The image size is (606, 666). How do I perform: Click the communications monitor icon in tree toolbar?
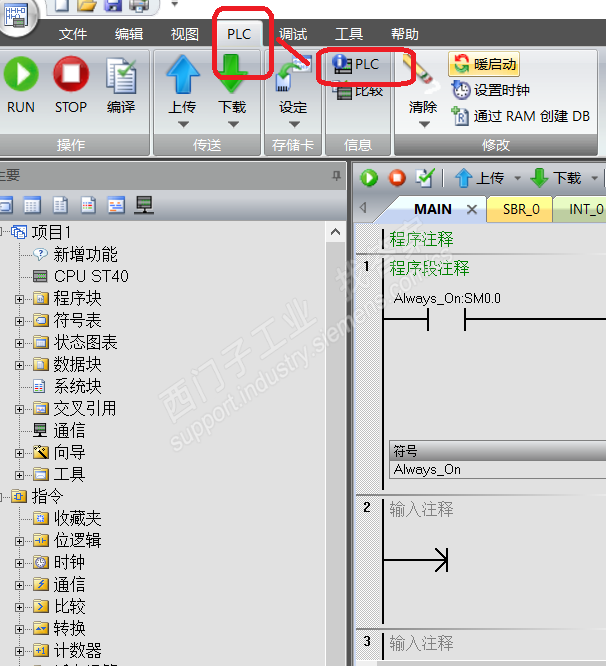click(x=144, y=205)
